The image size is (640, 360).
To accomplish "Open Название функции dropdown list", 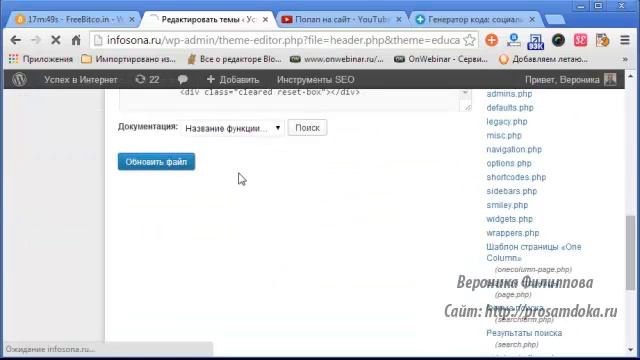I will point(233,128).
